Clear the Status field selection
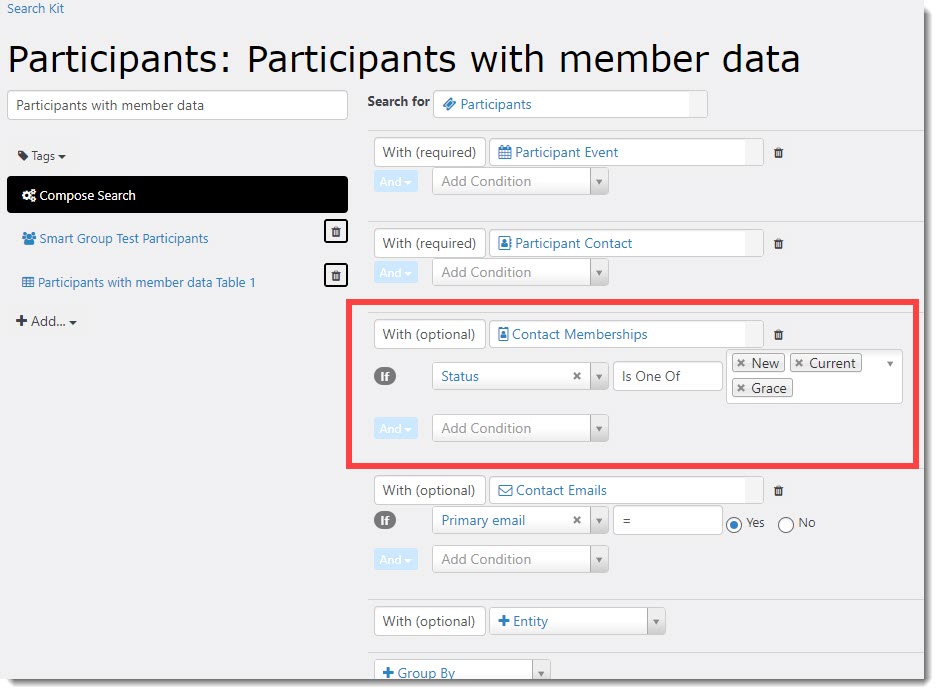939x694 pixels. tap(577, 376)
